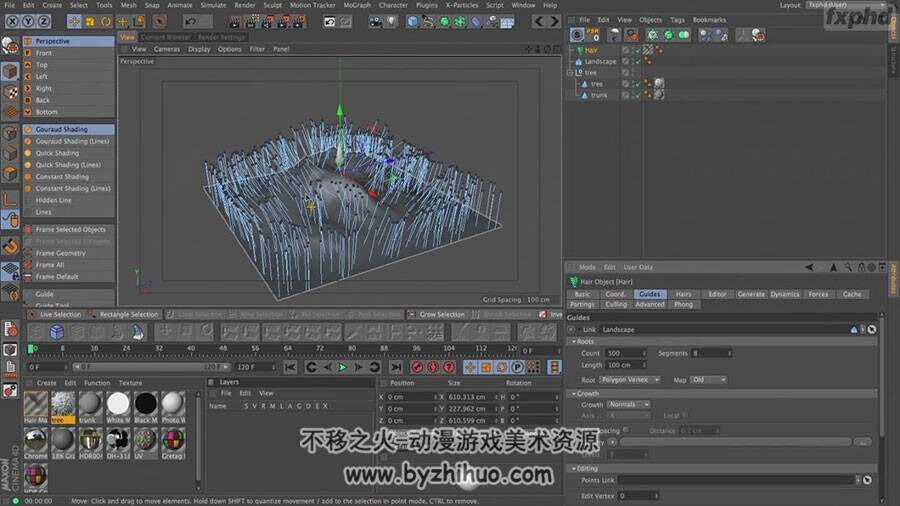This screenshot has width=900, height=506.
Task: Jump to start of timeline
Action: (290, 367)
